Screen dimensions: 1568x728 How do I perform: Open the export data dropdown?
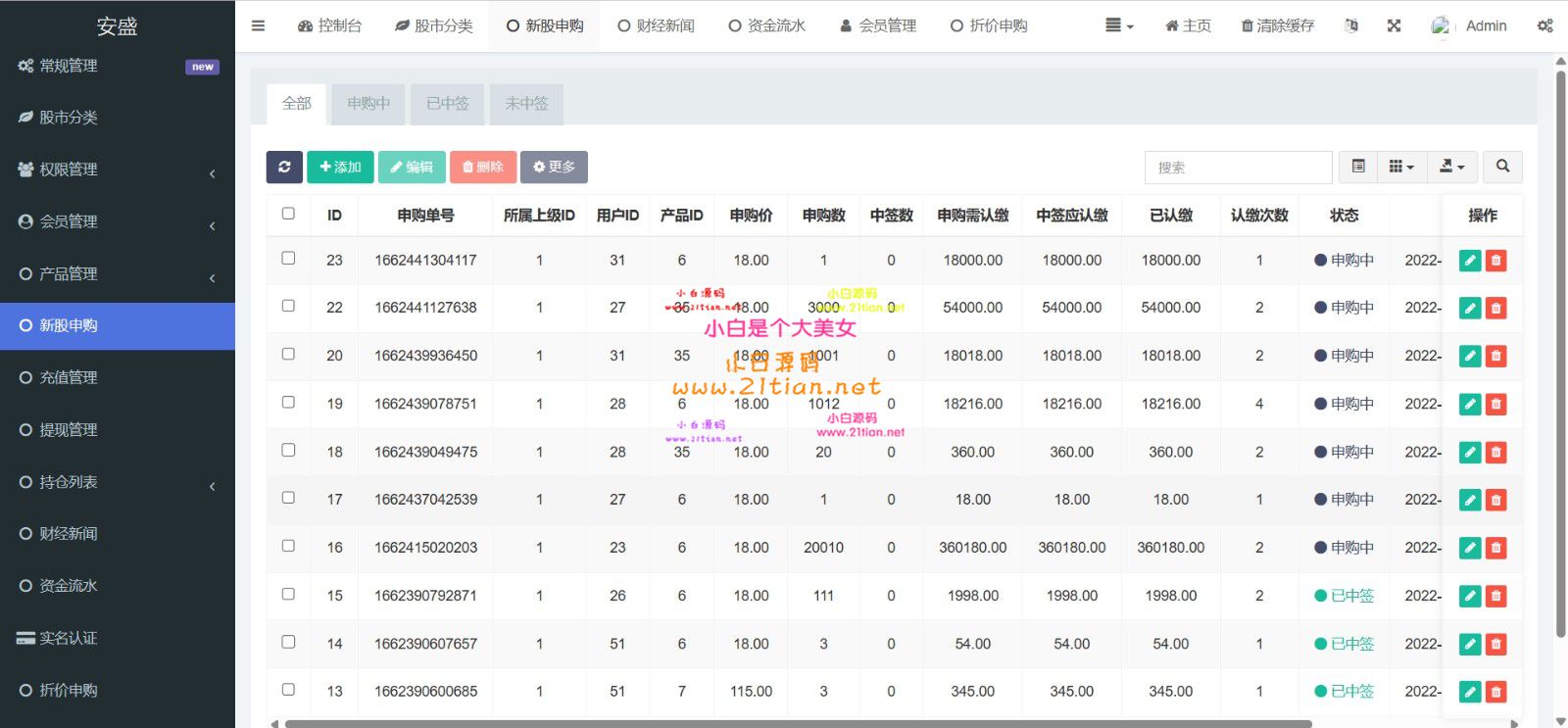1451,167
